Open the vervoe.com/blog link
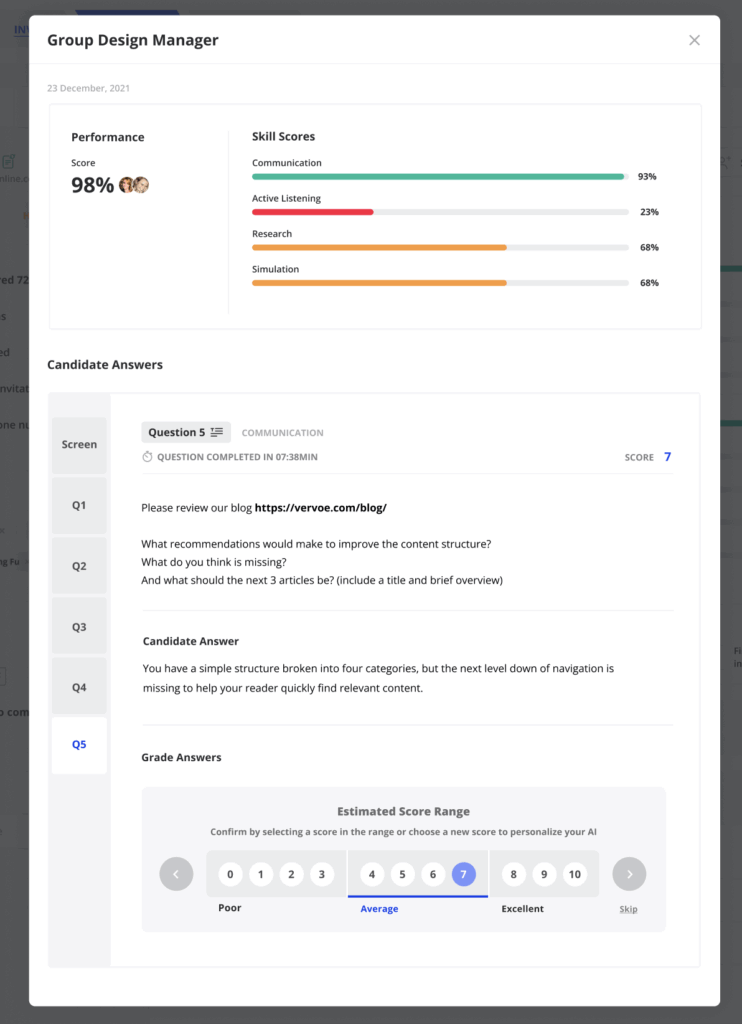The width and height of the screenshot is (742, 1024). [320, 508]
